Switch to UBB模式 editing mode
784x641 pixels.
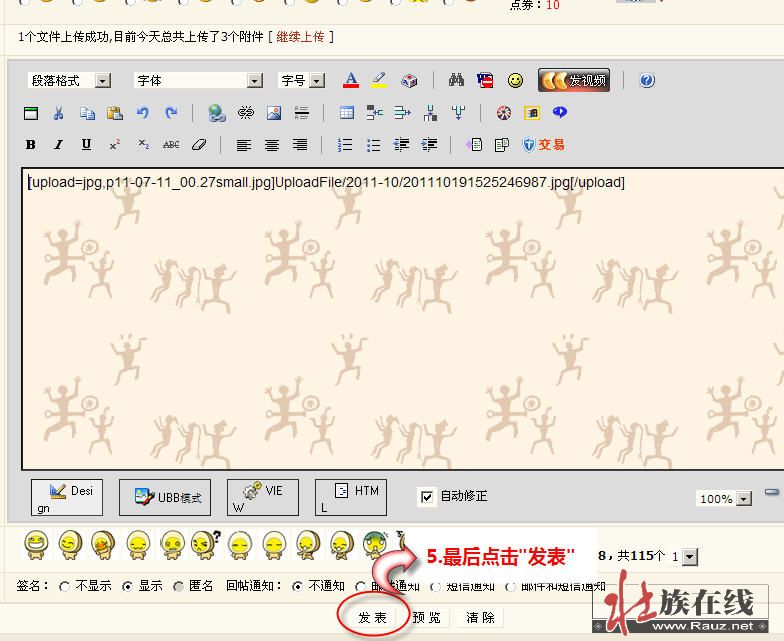pos(165,497)
